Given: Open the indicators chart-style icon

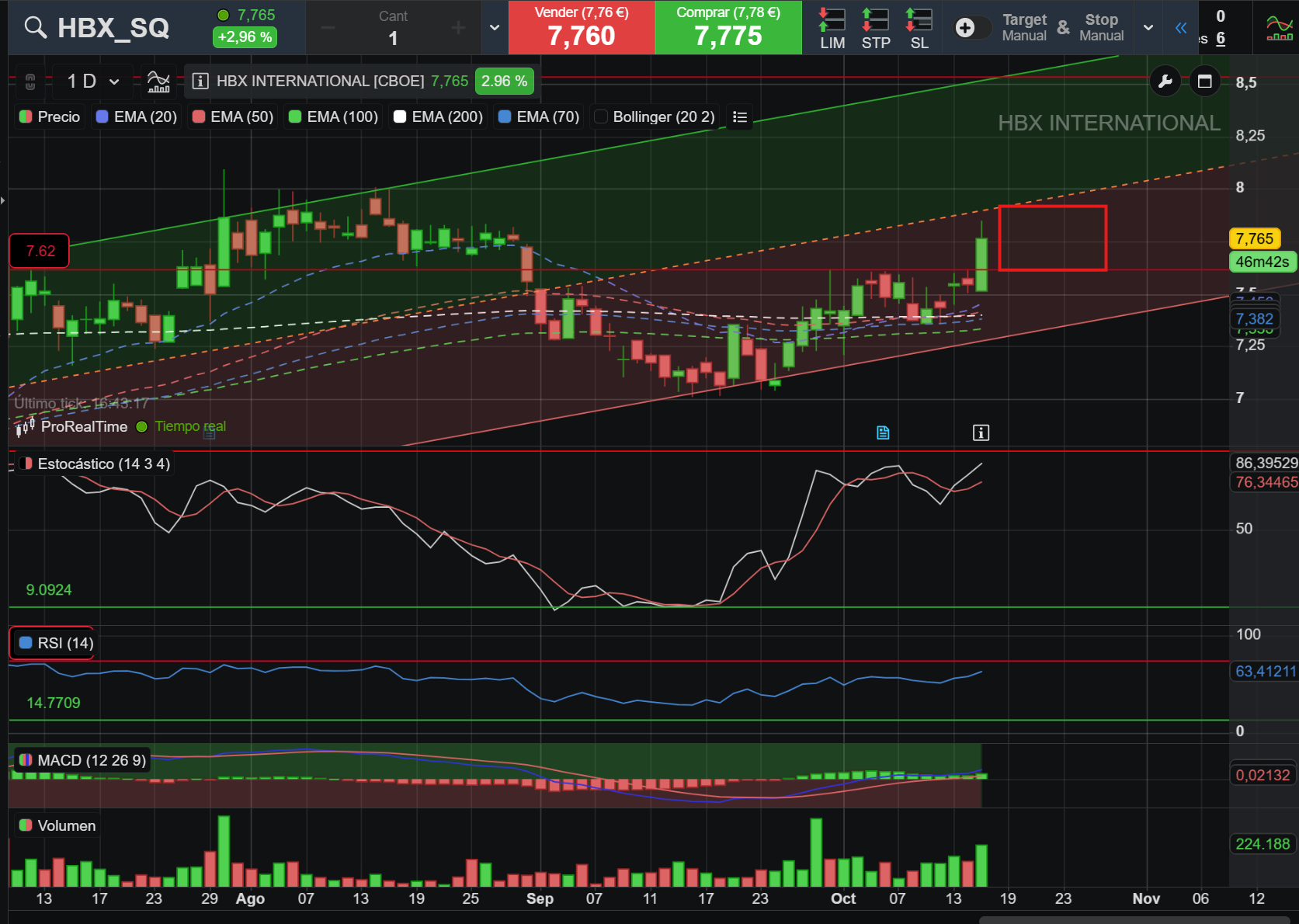Looking at the screenshot, I should [x=158, y=81].
